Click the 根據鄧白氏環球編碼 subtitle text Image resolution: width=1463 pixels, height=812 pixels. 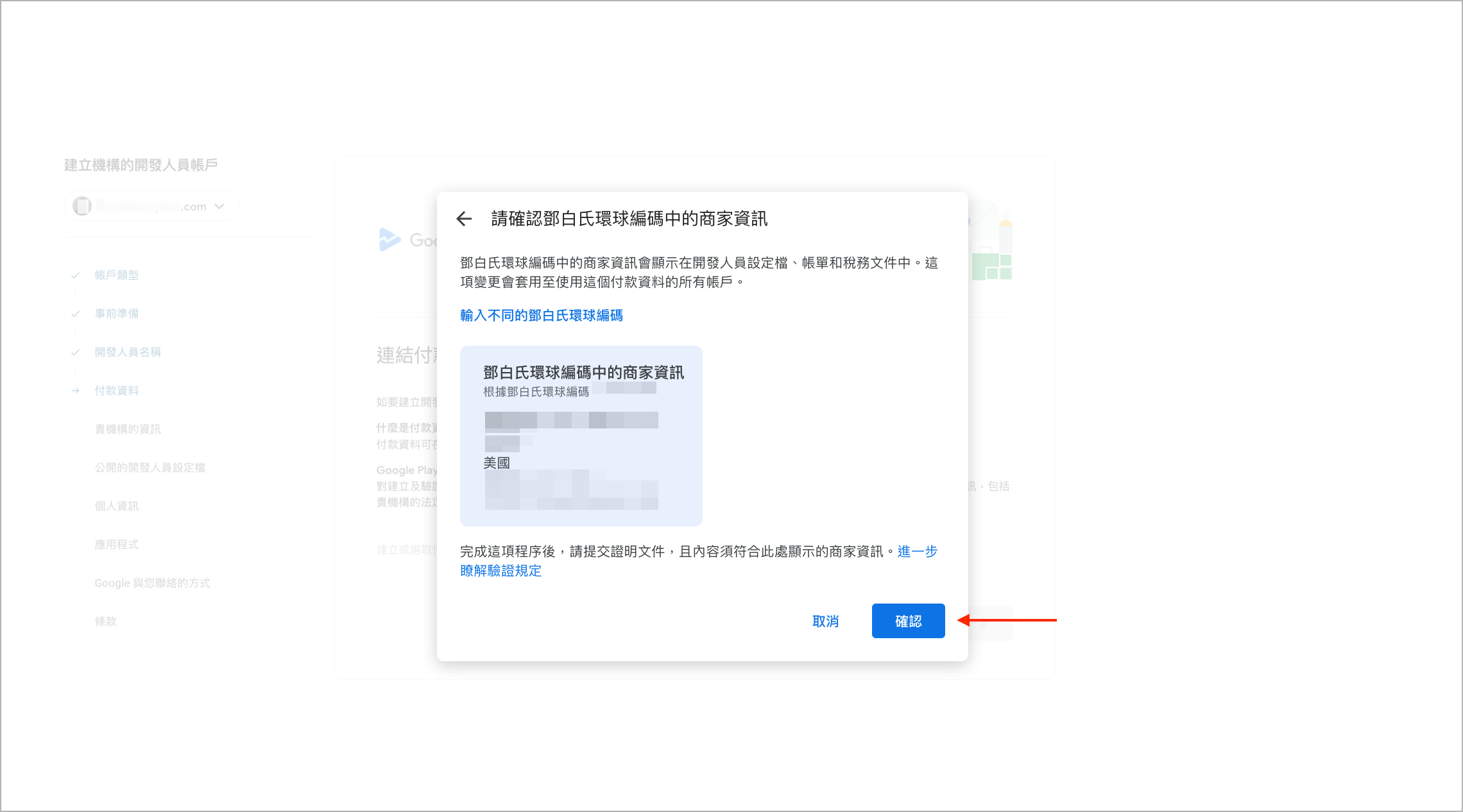pyautogui.click(x=536, y=392)
